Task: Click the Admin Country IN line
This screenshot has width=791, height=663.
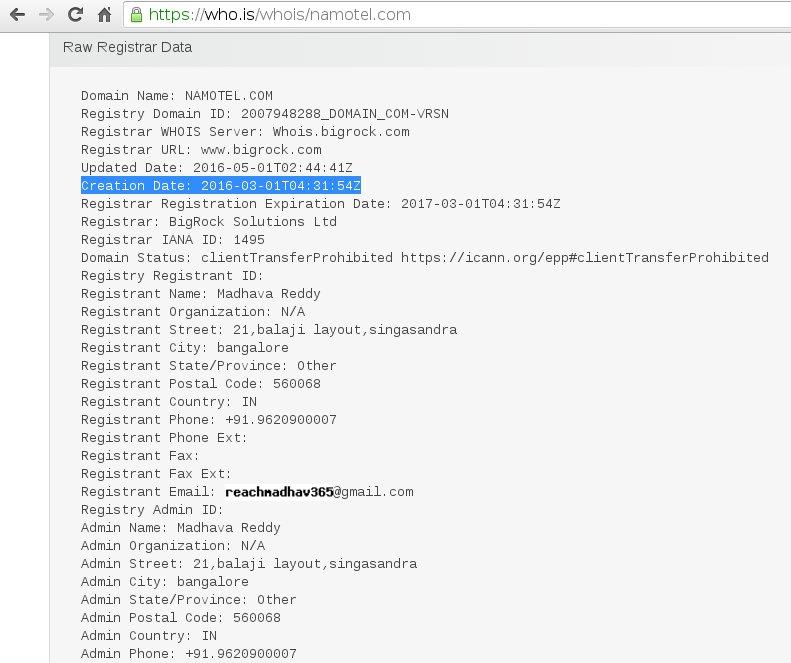Action: tap(149, 636)
